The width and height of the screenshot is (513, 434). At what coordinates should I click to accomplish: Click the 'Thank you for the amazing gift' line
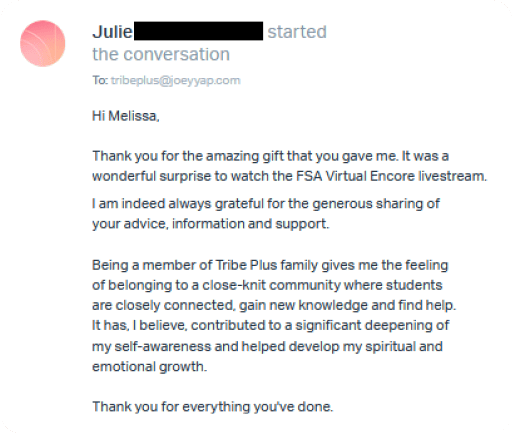(x=270, y=156)
